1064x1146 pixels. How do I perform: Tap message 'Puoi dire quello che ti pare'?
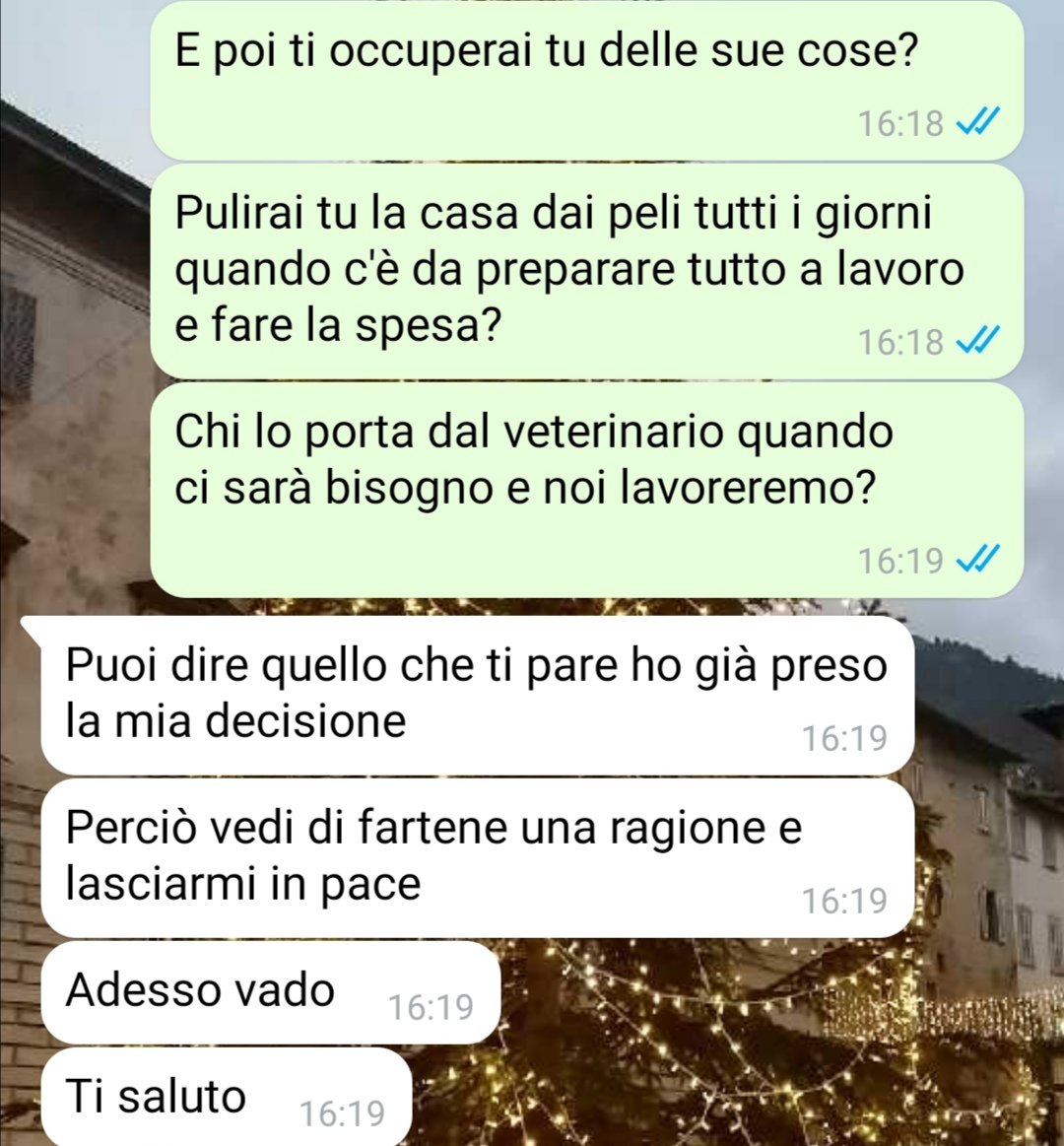(477, 695)
